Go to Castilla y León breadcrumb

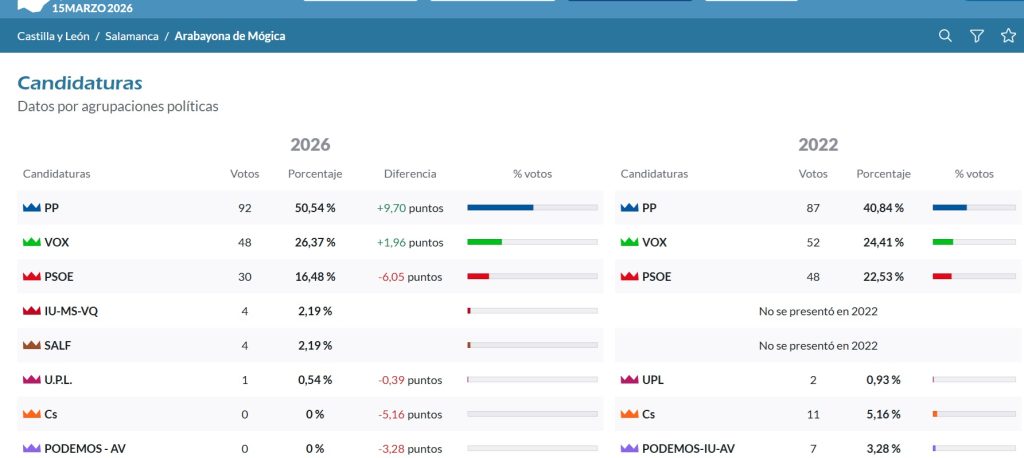(x=53, y=36)
